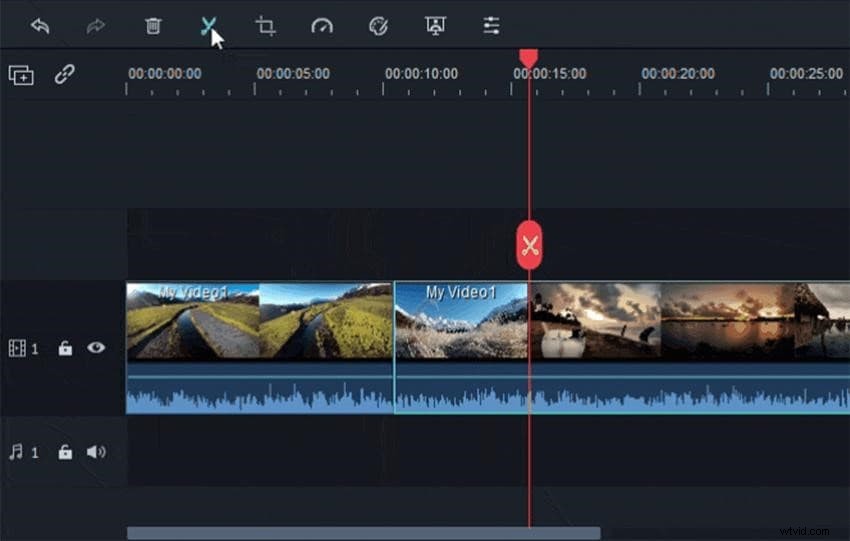
Task: Open the Color palette tool
Action: coord(378,25)
